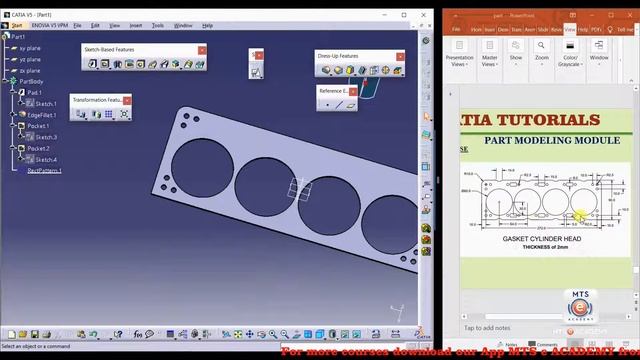The width and height of the screenshot is (640, 360).
Task: Open the Show dropdown in PowerPoint ribbon
Action: point(516,54)
